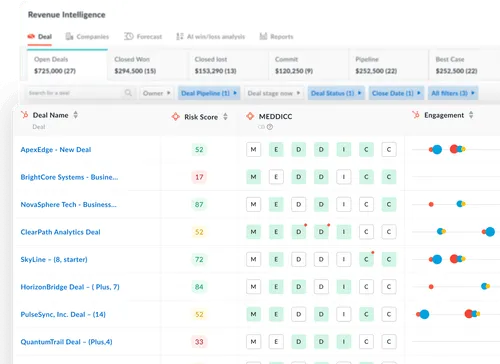Click the HubSpot icon beside Engagement

click(416, 115)
